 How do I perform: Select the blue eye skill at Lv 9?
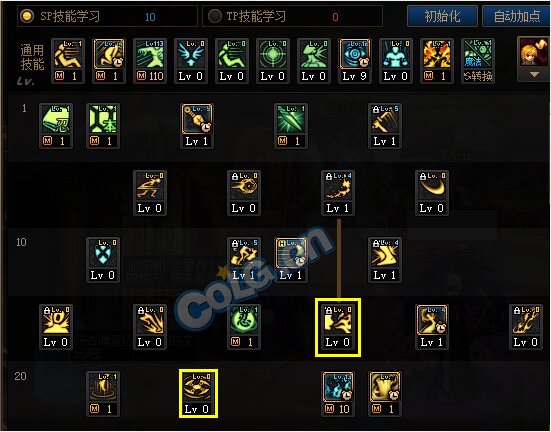[355, 60]
